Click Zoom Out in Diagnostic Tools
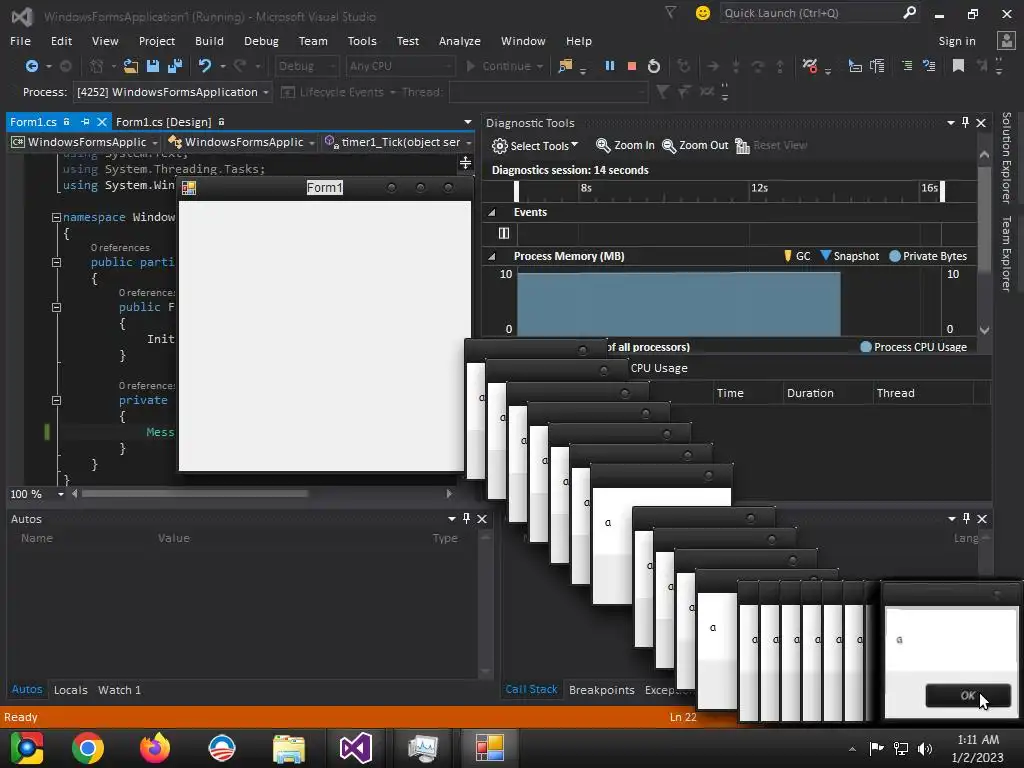The height and width of the screenshot is (768, 1024). point(695,145)
